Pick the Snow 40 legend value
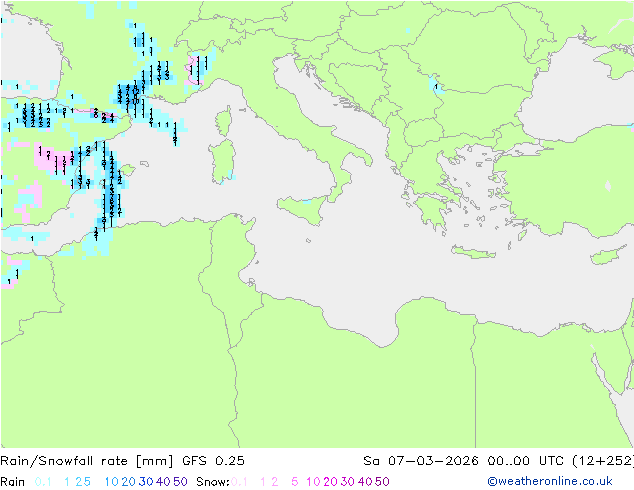The image size is (634, 490). tap(365, 482)
